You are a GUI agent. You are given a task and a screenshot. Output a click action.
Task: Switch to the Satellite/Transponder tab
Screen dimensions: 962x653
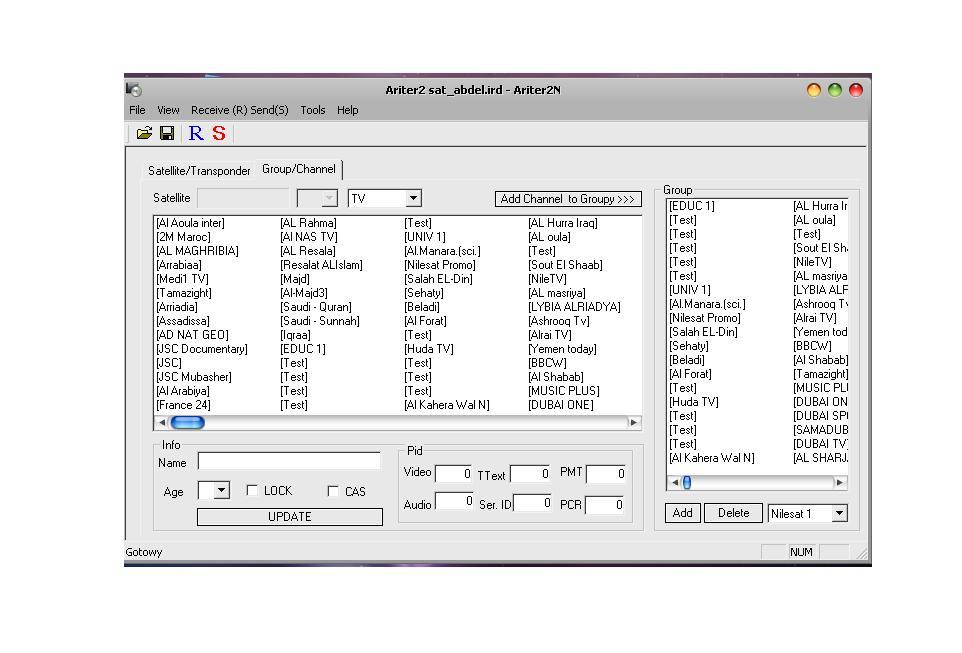[x=199, y=171]
